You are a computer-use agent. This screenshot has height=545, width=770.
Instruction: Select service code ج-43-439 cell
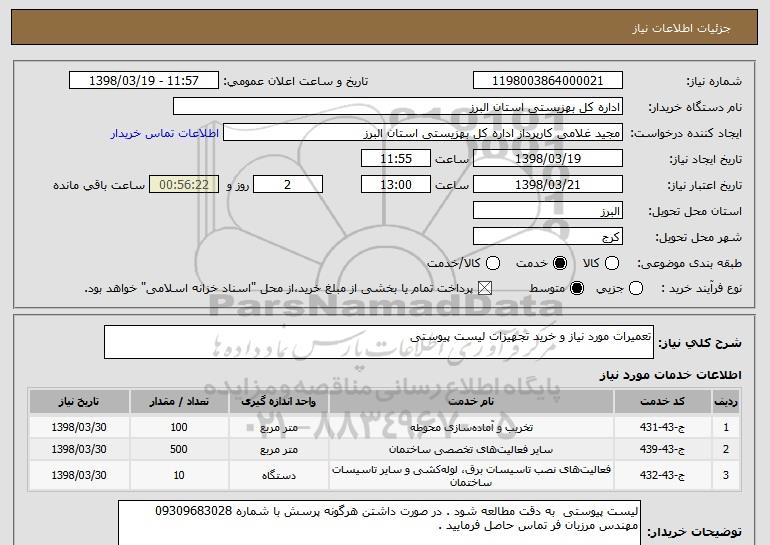click(662, 449)
